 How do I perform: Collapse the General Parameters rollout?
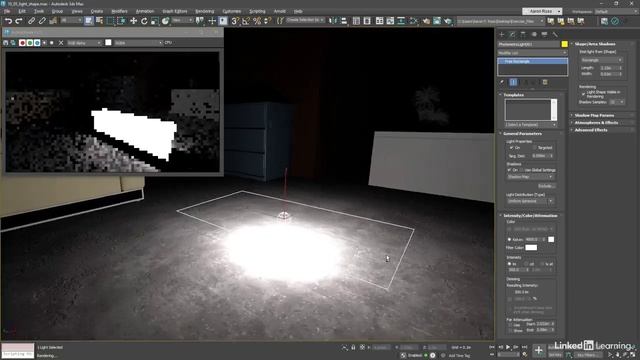click(x=522, y=134)
